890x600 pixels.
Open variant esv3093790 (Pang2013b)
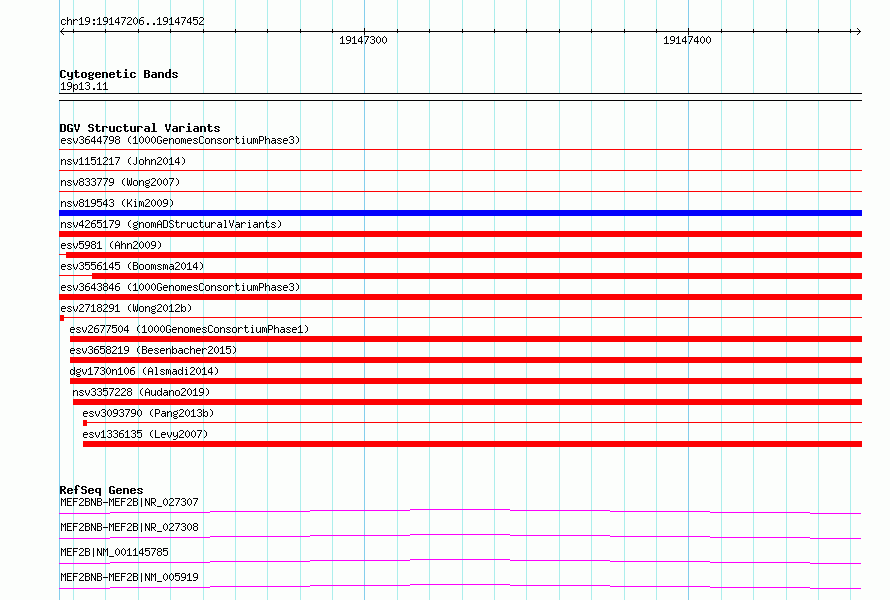coord(148,413)
